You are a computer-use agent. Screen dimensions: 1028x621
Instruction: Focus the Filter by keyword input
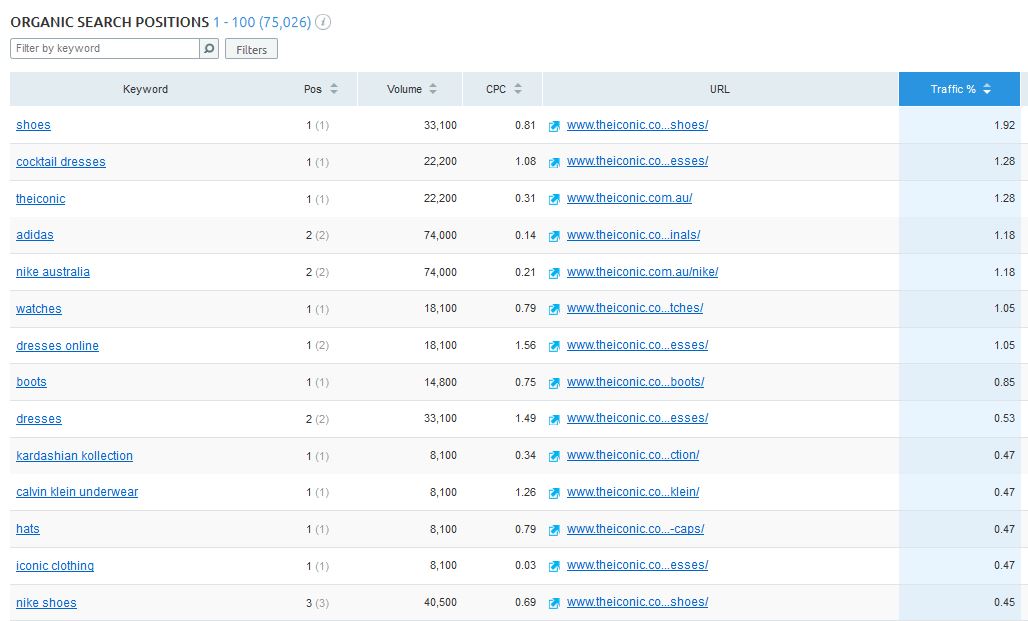[x=105, y=49]
